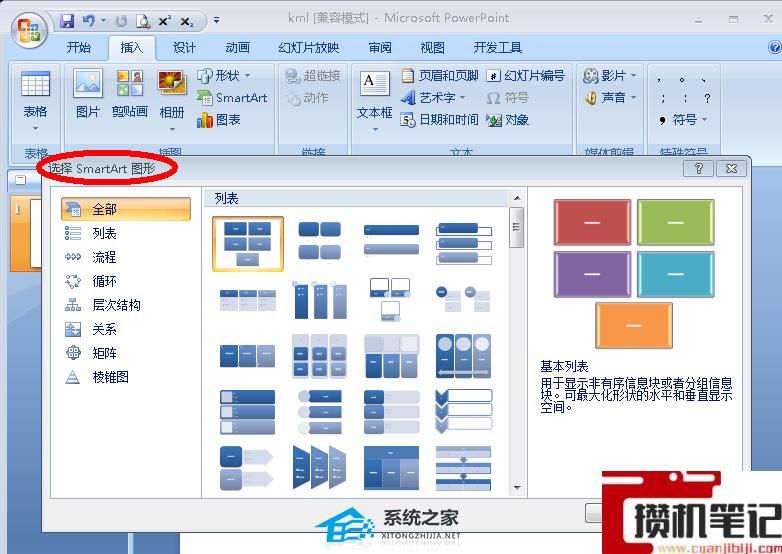Open the 艺术字 WordArt dropdown
Viewport: 782px width, 554px height.
click(x=433, y=98)
